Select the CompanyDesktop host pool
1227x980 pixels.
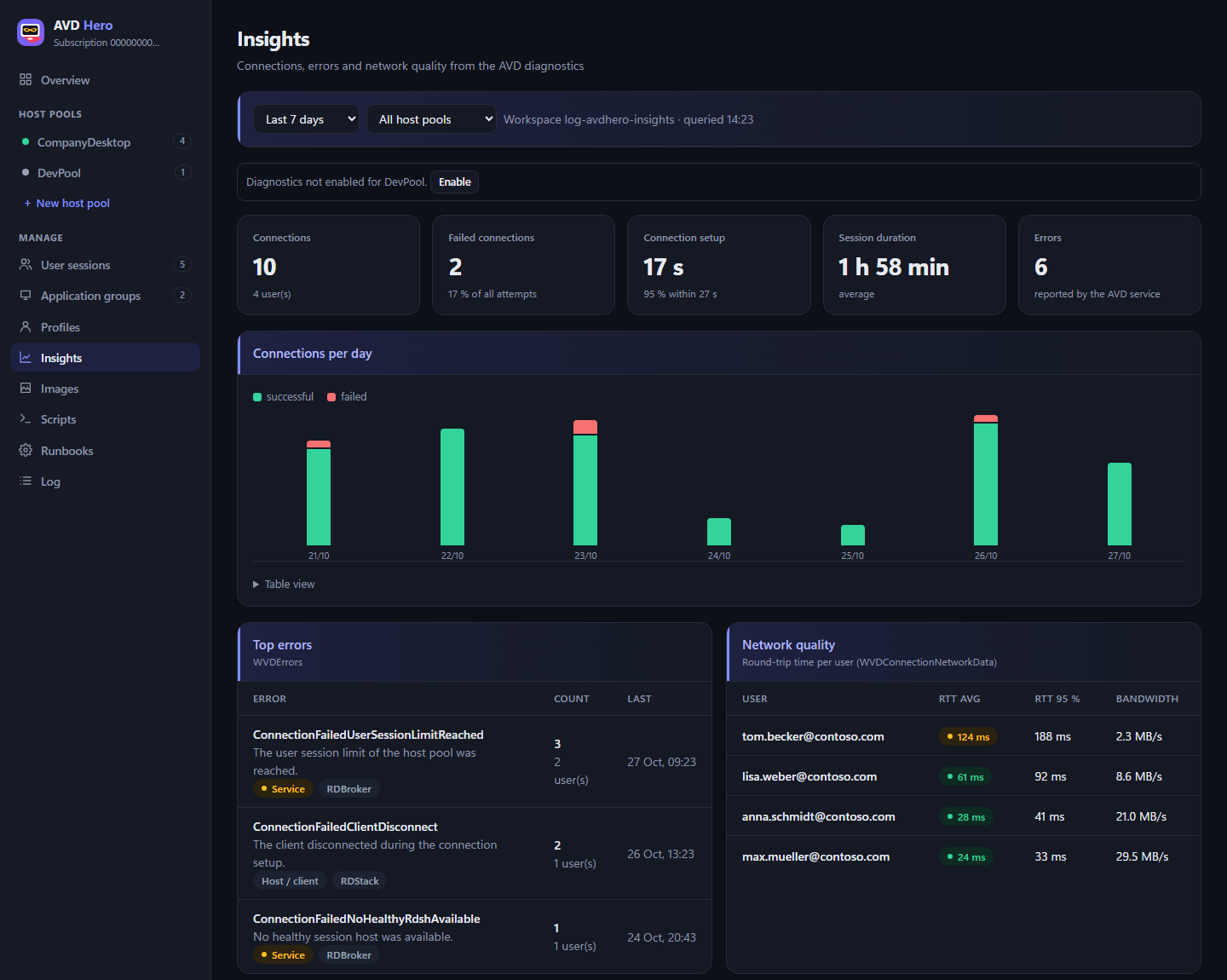coord(105,142)
